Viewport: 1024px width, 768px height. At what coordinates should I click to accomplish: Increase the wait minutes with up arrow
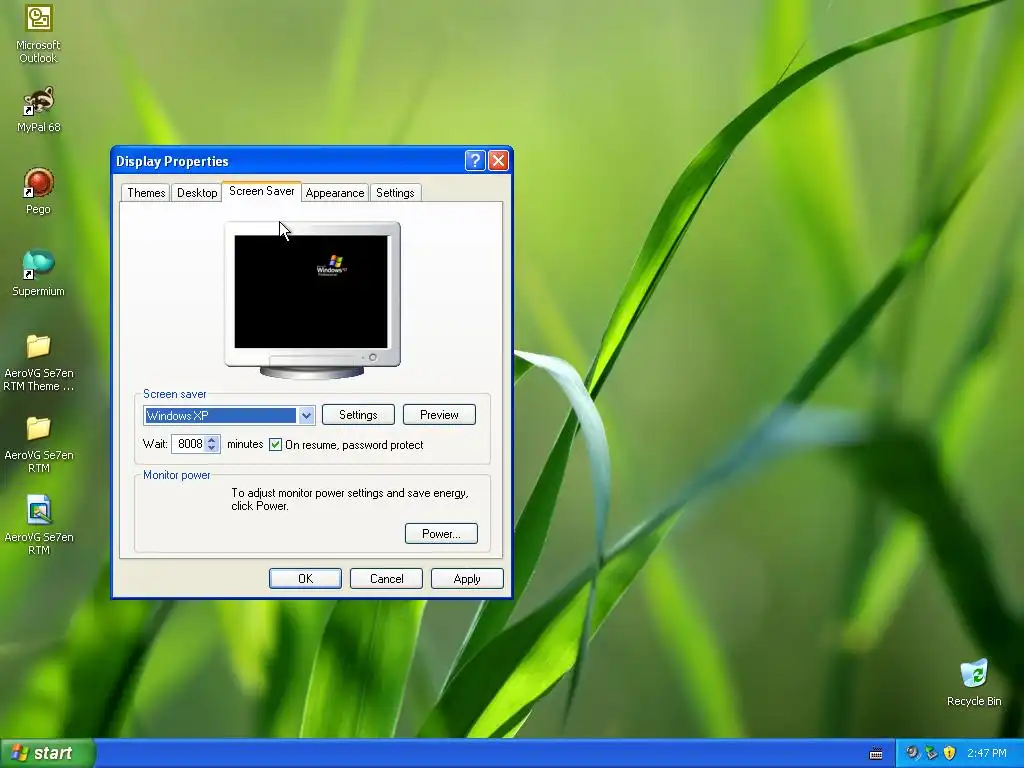tap(212, 440)
